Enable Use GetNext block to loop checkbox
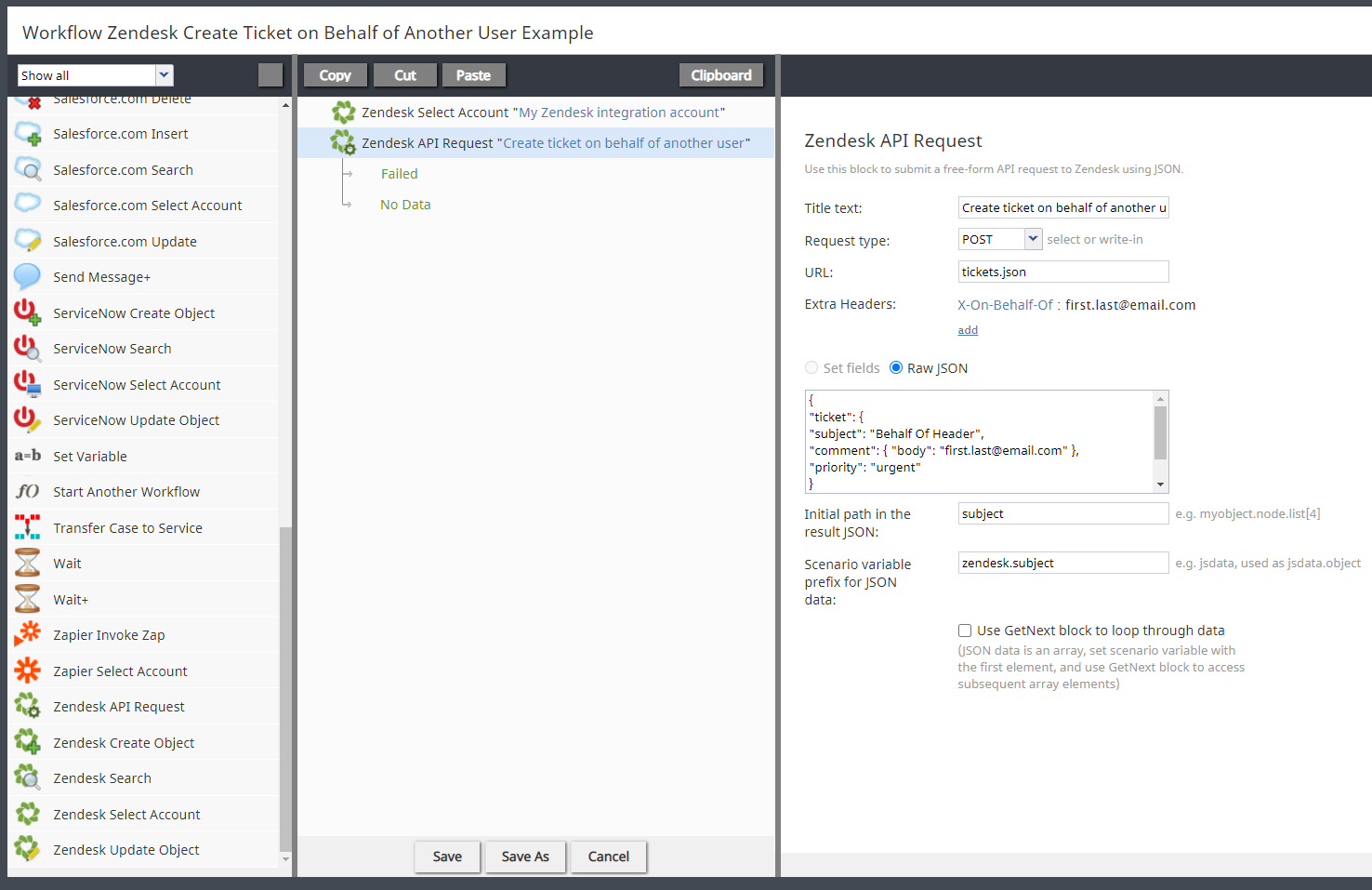1372x890 pixels. [x=965, y=631]
